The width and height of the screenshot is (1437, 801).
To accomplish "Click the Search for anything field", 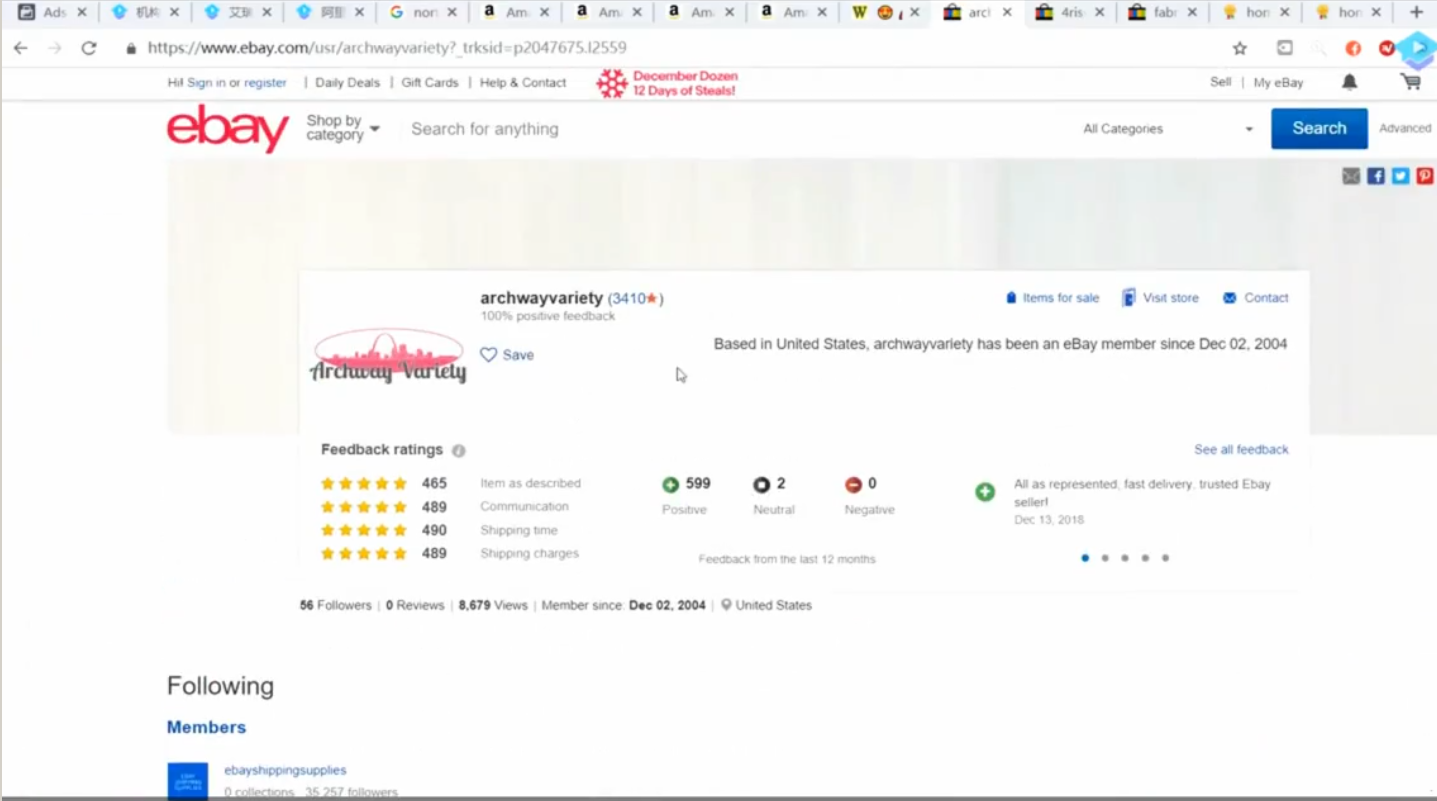I will click(735, 129).
